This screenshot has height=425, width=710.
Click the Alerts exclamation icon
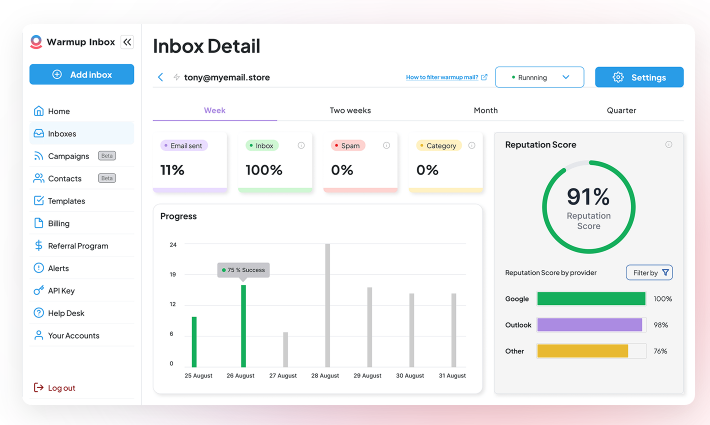click(39, 268)
